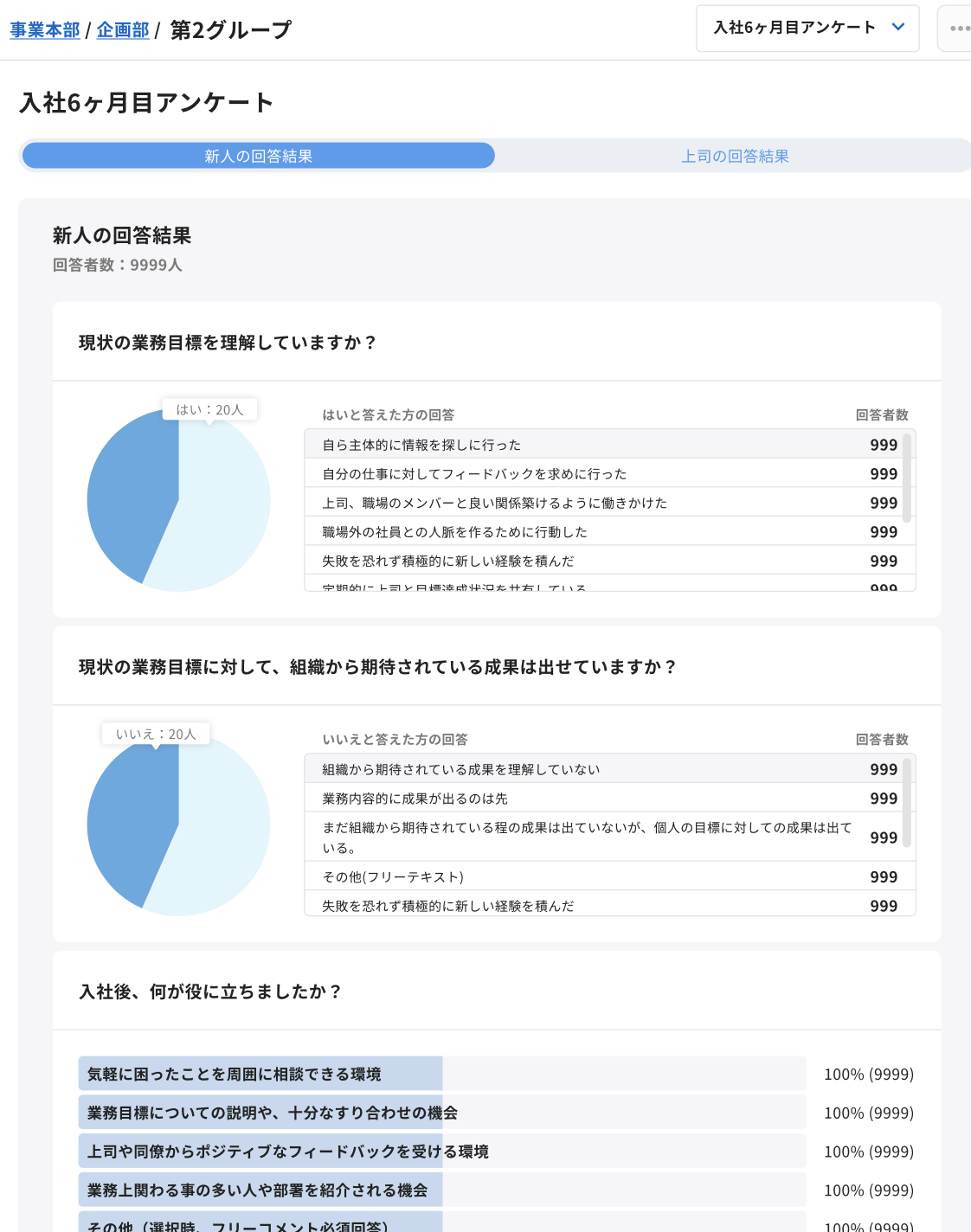Screen dimensions: 971x1232
Task: Click the 気軽に困ったことを周囲に相談できる環境 bar
Action: coord(260,1074)
